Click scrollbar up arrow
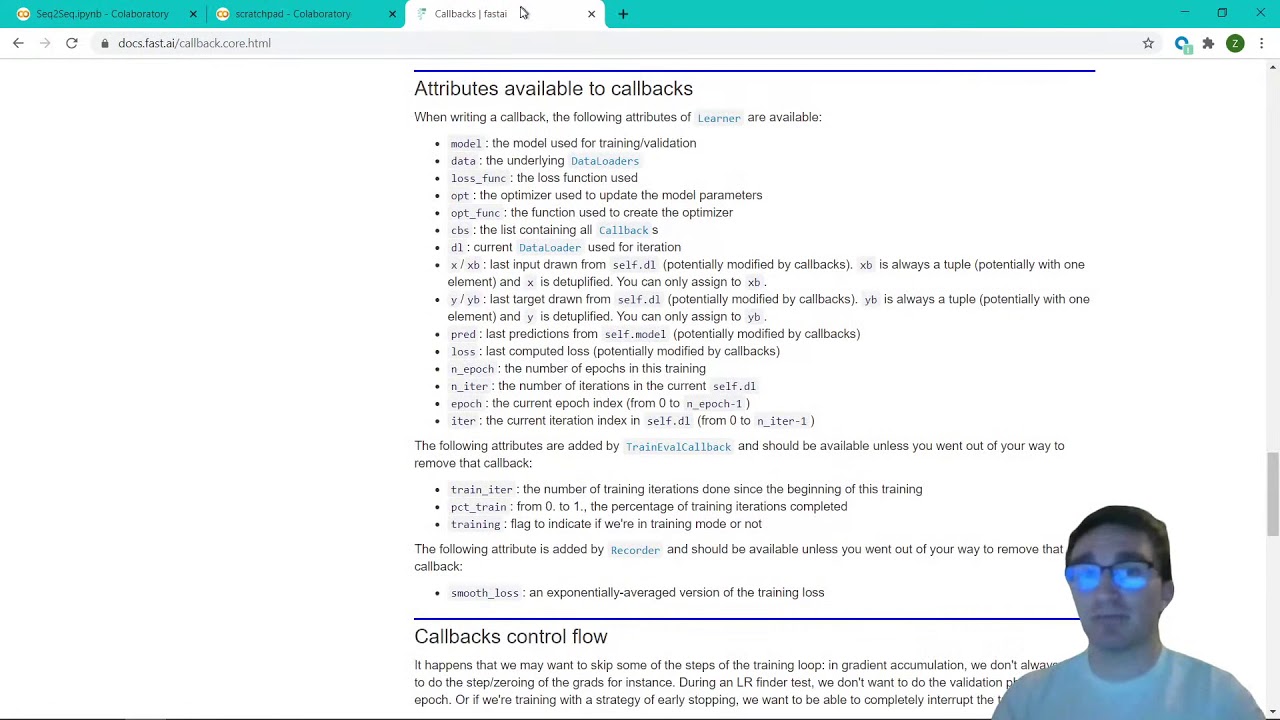This screenshot has width=1280, height=720. point(1272,67)
